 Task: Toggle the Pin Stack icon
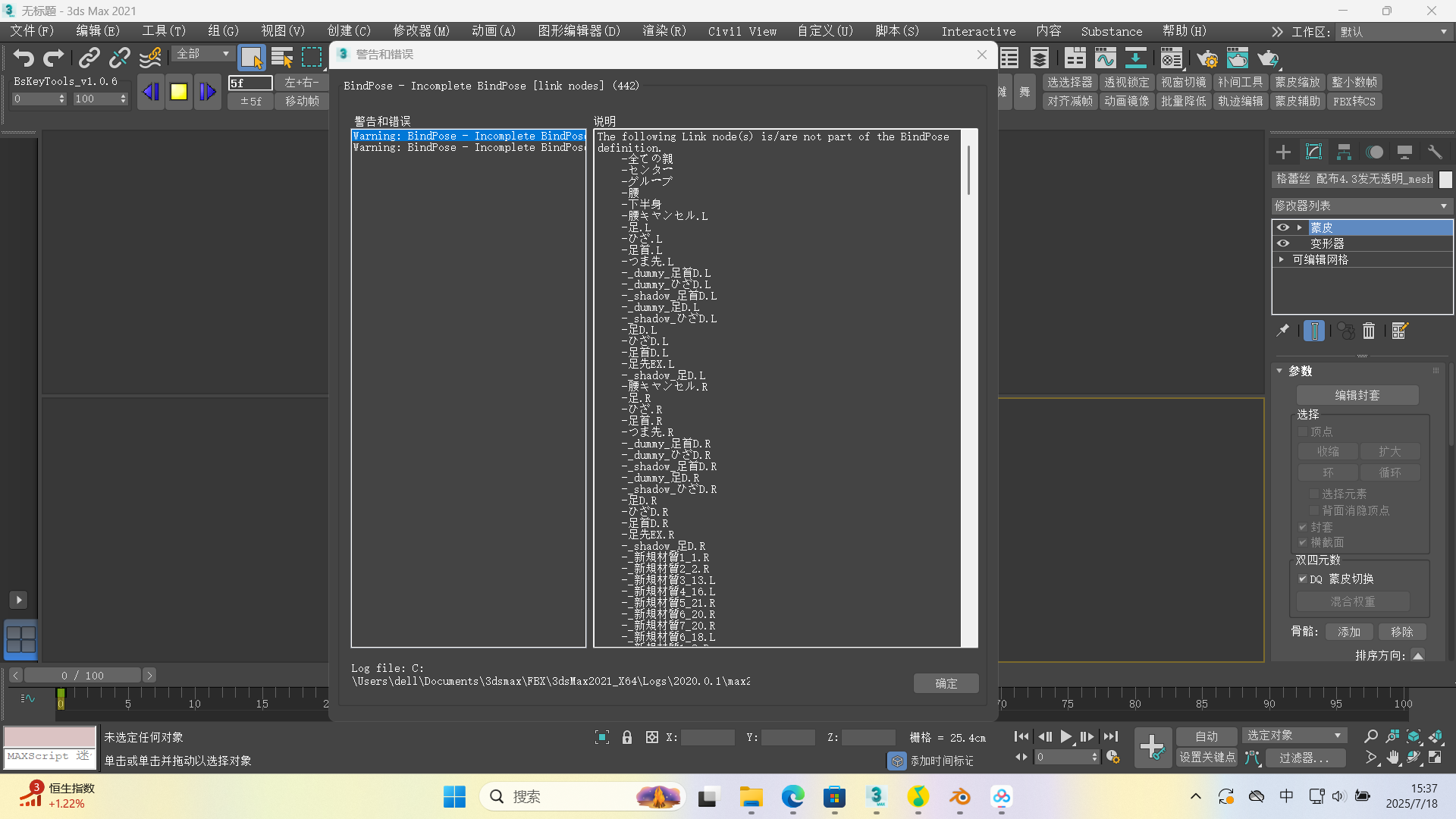[x=1282, y=331]
